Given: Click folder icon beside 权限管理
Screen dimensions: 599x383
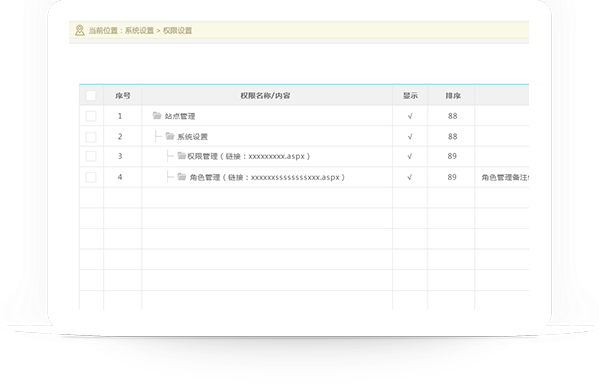Looking at the screenshot, I should [x=181, y=155].
